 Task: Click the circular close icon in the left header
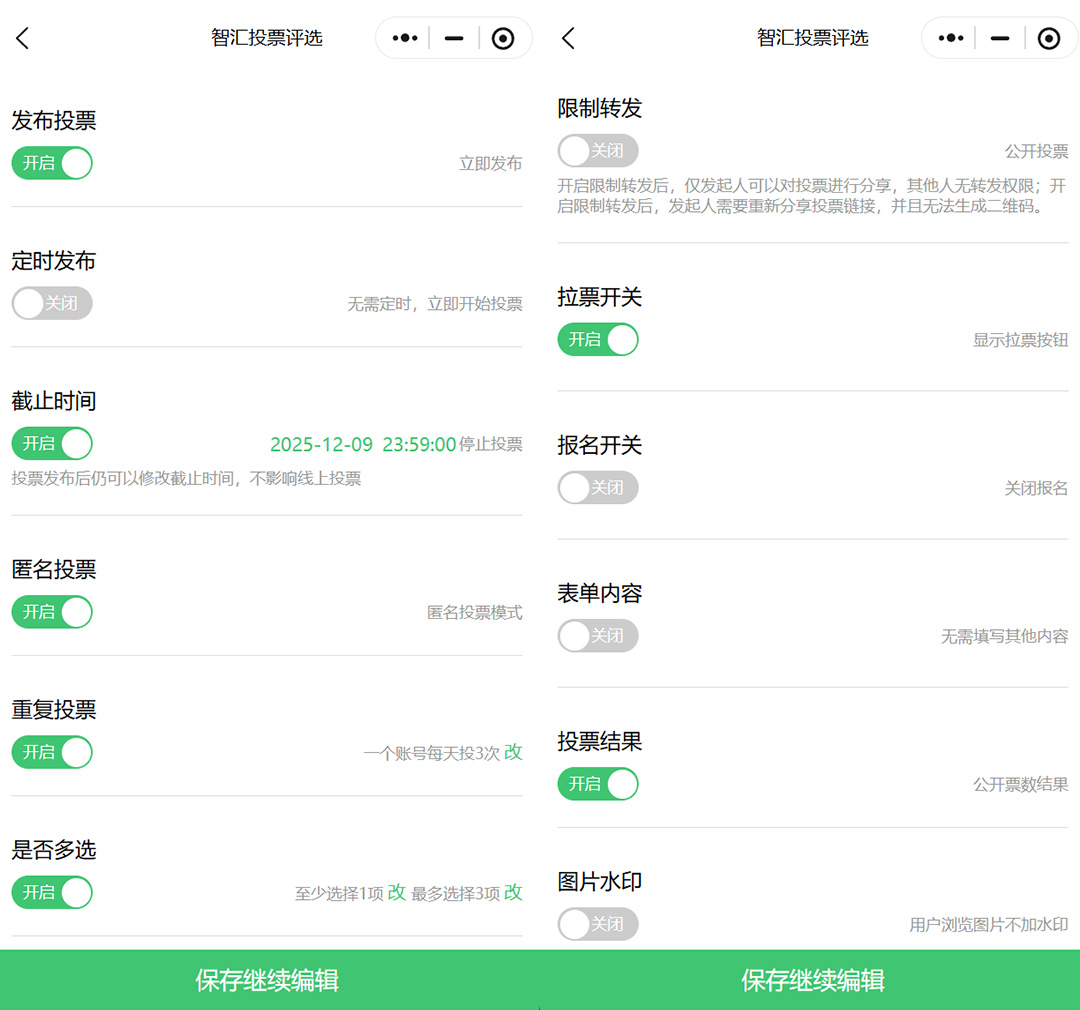coord(503,39)
